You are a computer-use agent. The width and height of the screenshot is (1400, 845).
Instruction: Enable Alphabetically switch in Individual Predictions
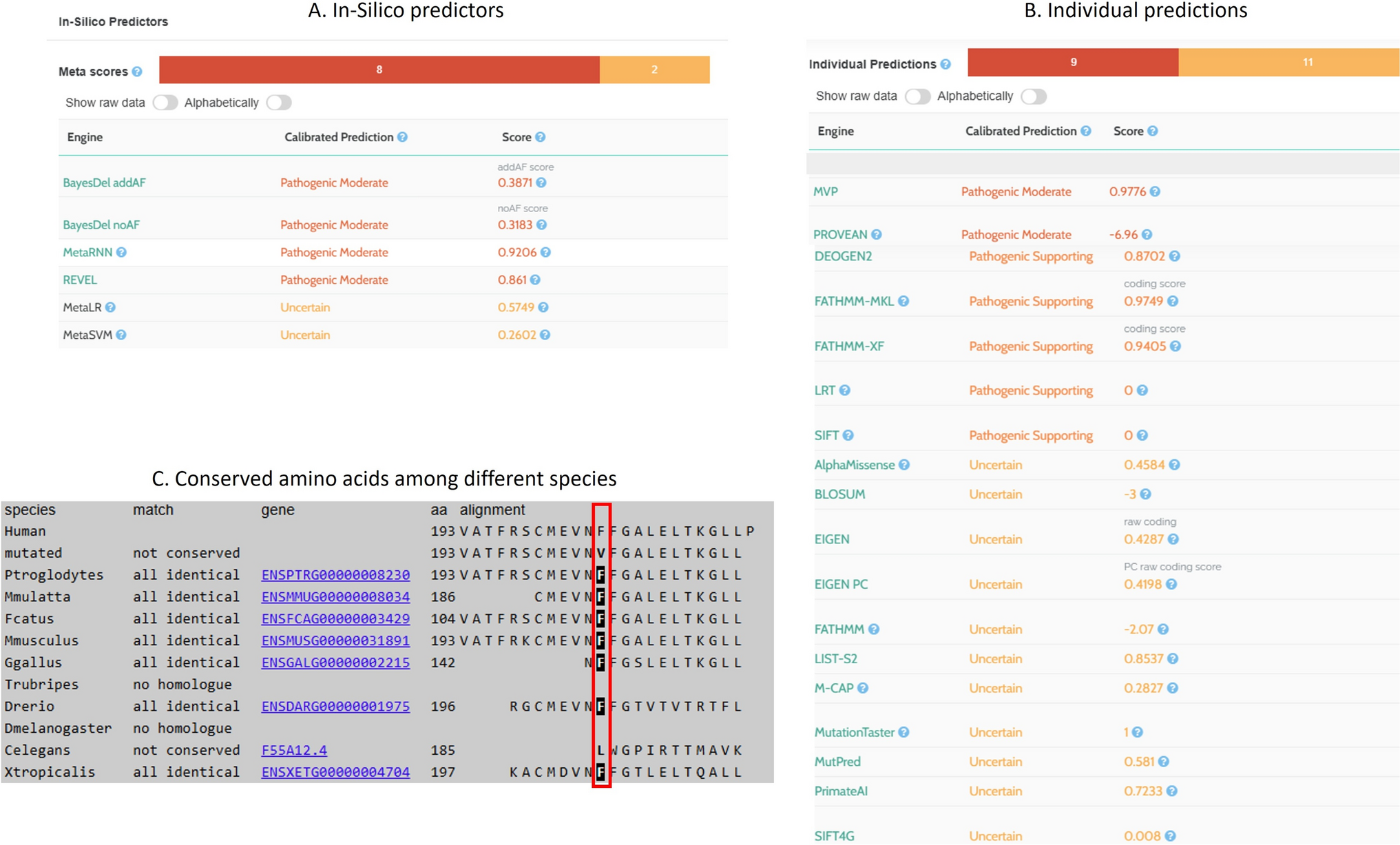coord(1034,96)
